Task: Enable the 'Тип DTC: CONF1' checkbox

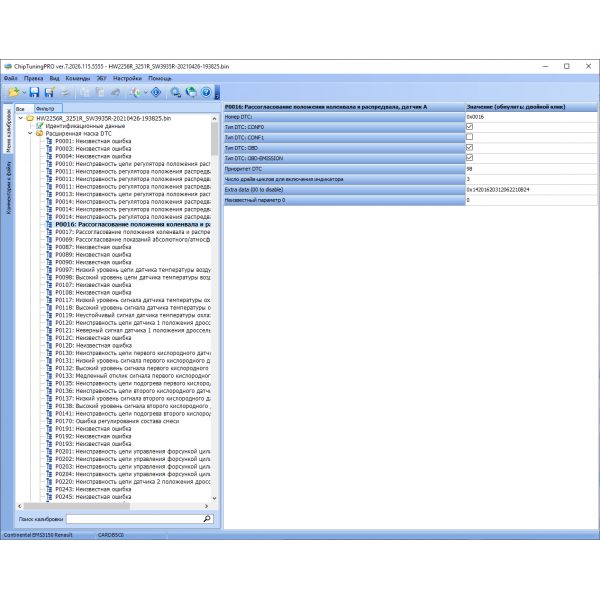Action: tap(469, 137)
